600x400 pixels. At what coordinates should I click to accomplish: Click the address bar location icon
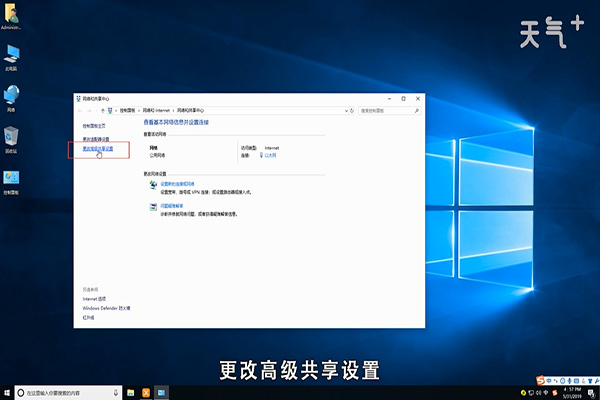[x=110, y=111]
